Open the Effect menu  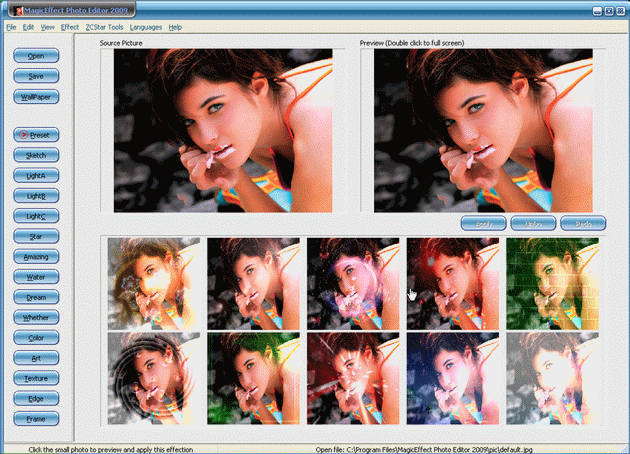[69, 27]
